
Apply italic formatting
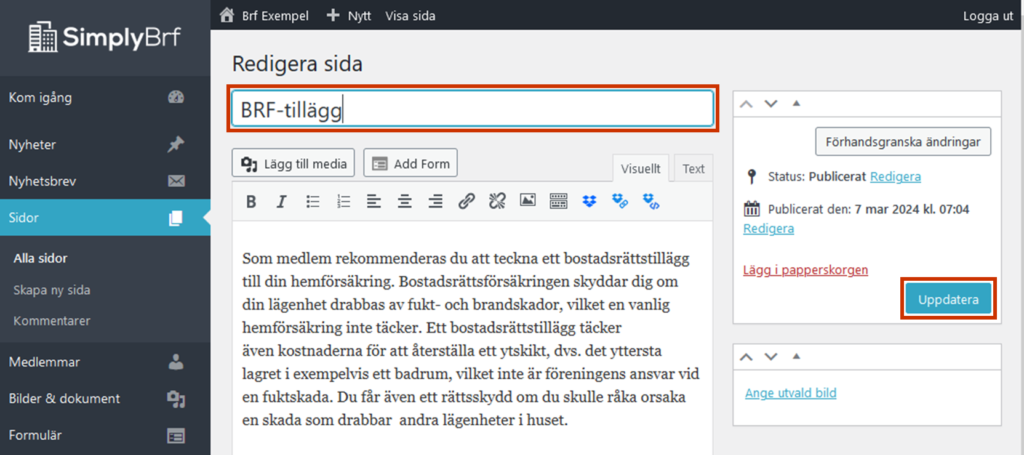[281, 202]
